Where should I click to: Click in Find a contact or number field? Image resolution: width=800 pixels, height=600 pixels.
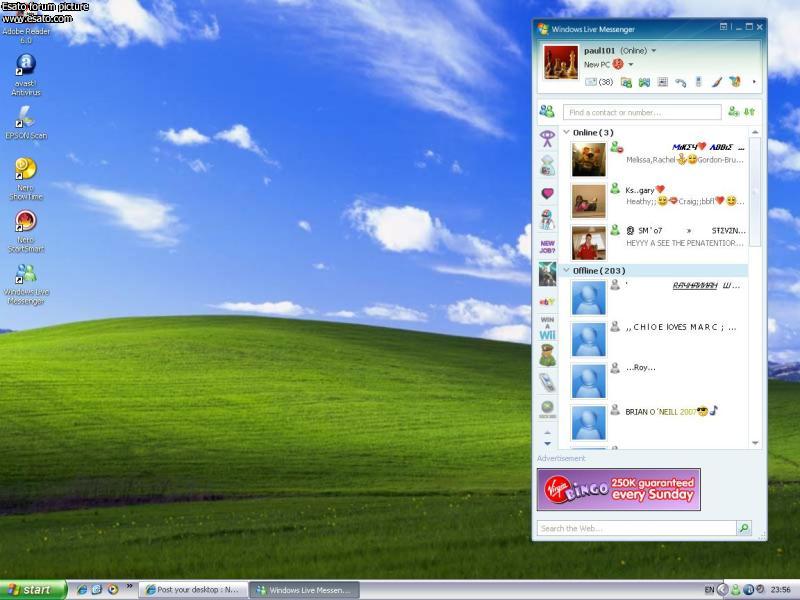pos(642,112)
